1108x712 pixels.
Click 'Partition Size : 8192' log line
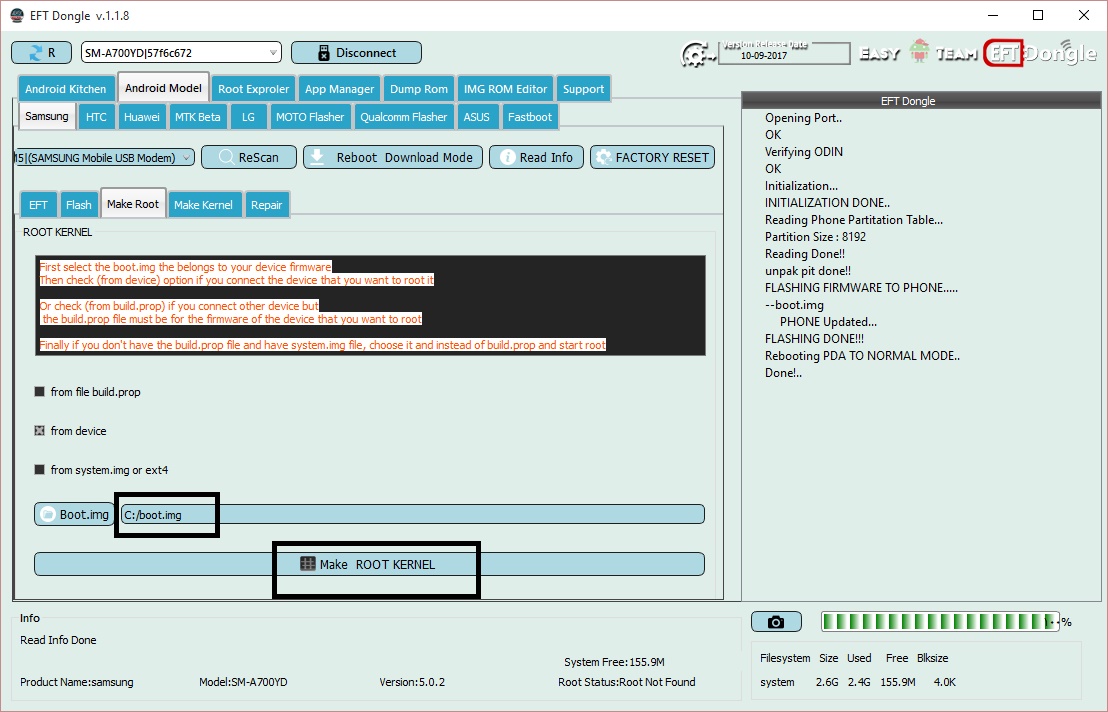pos(815,237)
